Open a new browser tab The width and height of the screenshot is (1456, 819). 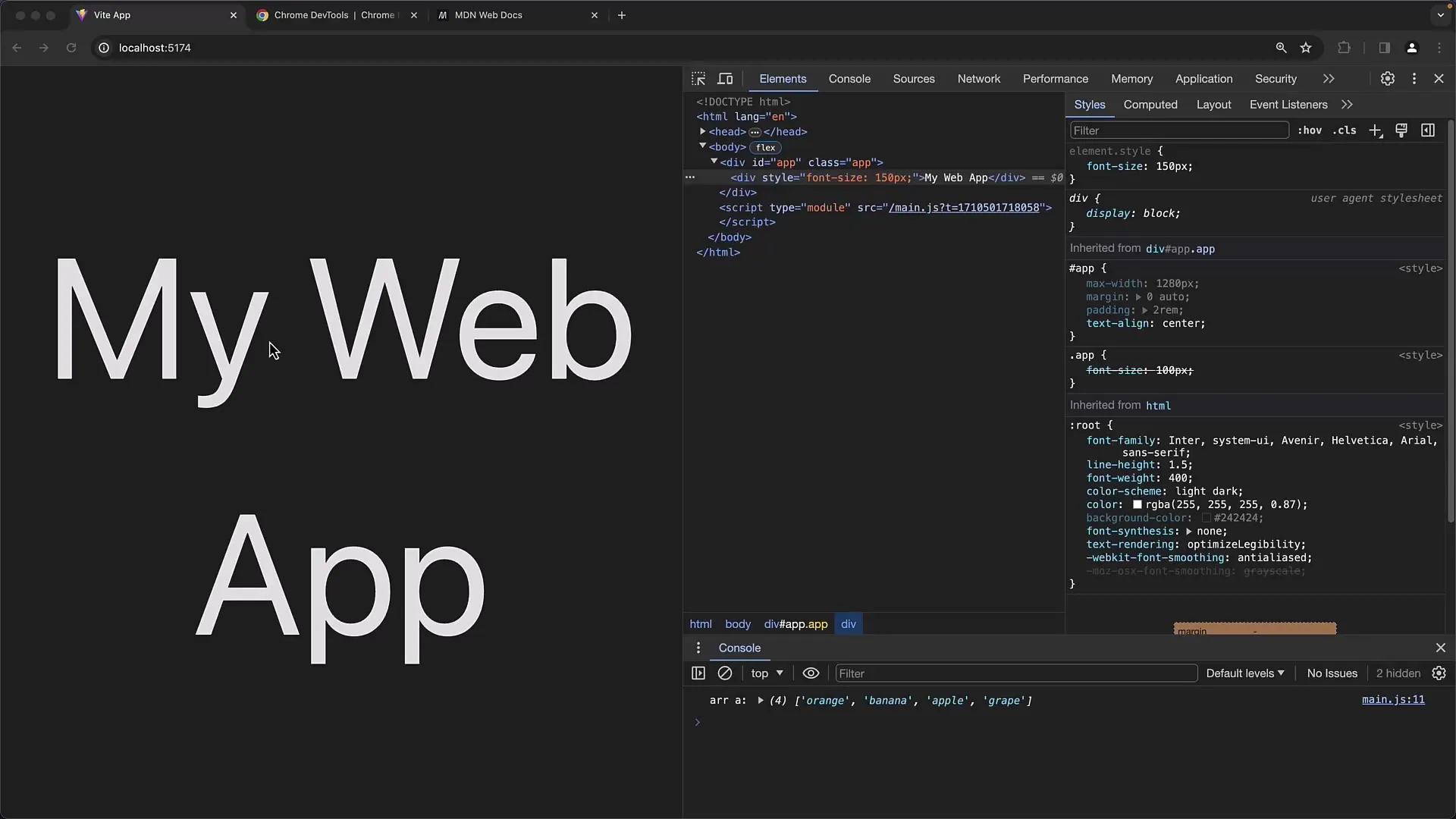click(x=622, y=15)
